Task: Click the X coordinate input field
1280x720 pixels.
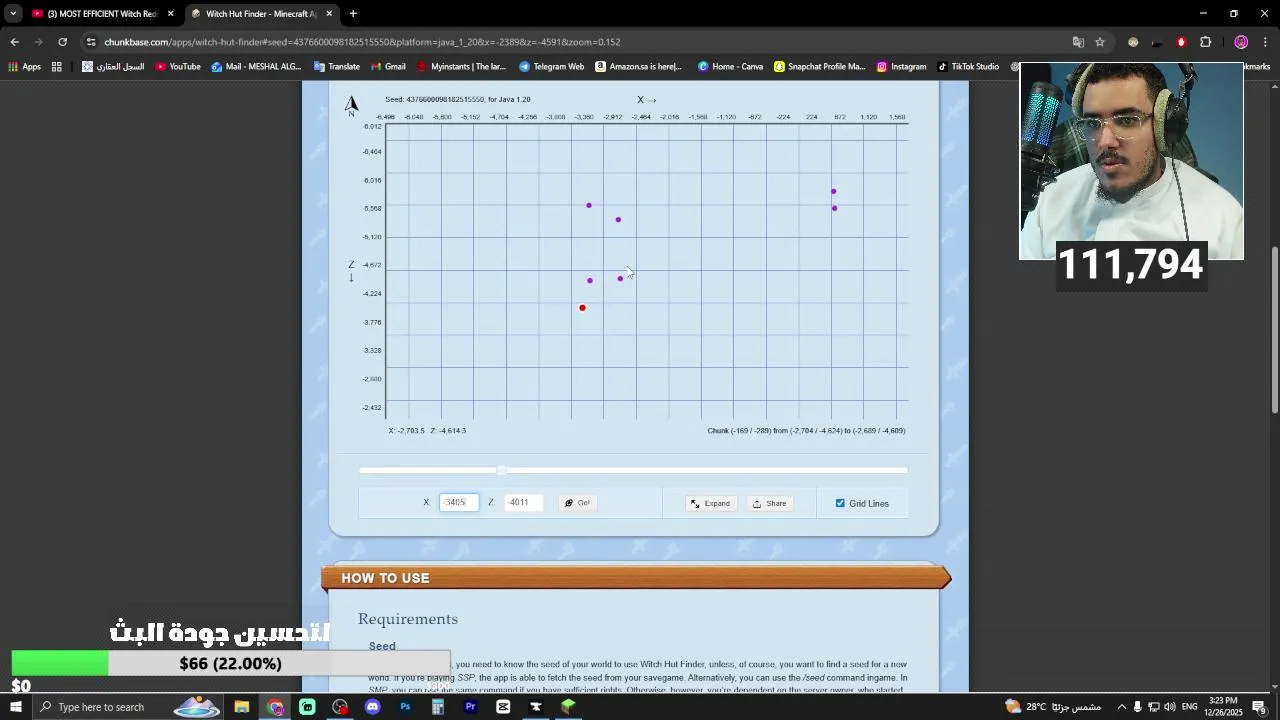Action: tap(458, 503)
